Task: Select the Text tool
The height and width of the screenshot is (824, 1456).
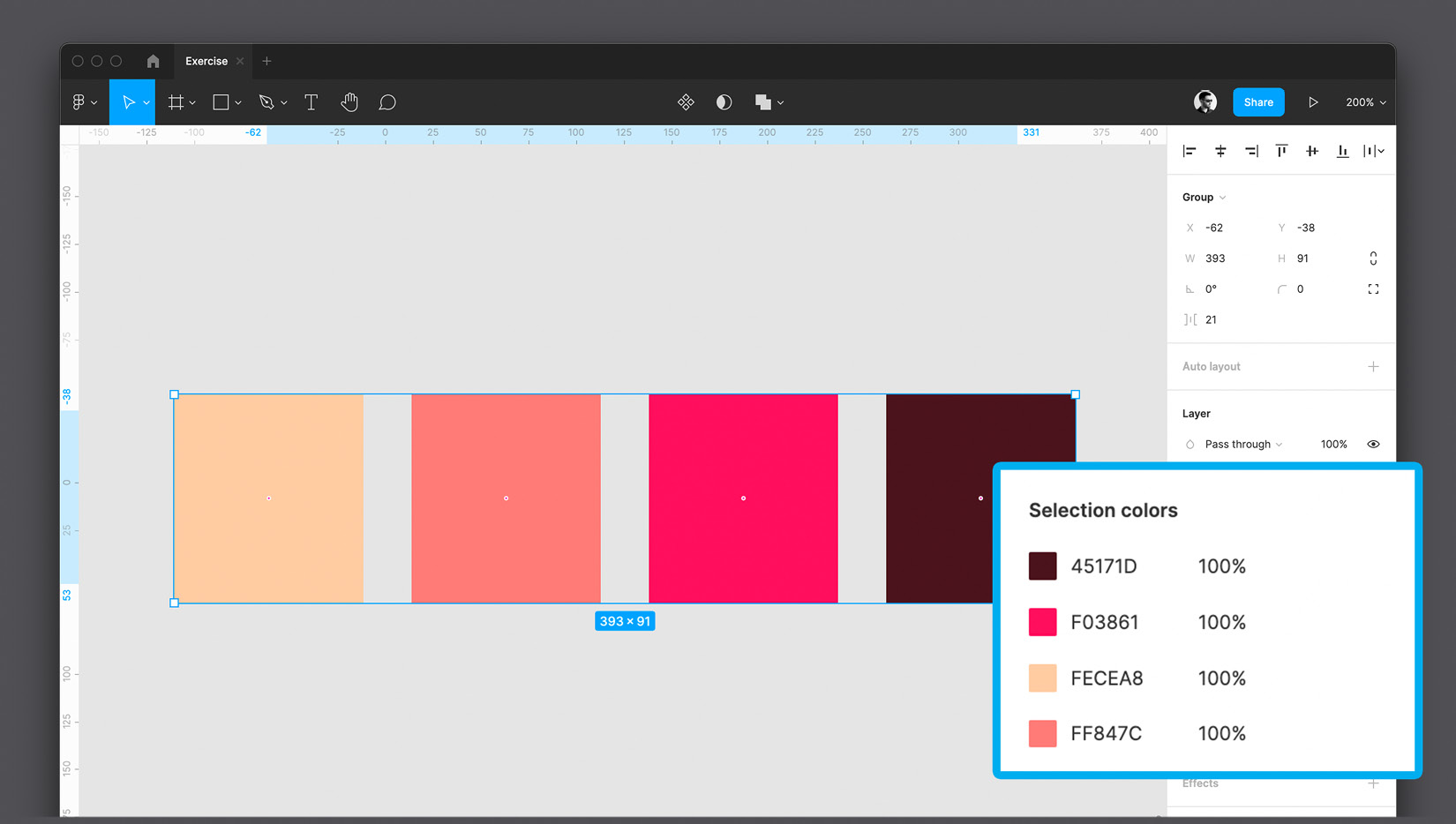Action: click(x=311, y=101)
